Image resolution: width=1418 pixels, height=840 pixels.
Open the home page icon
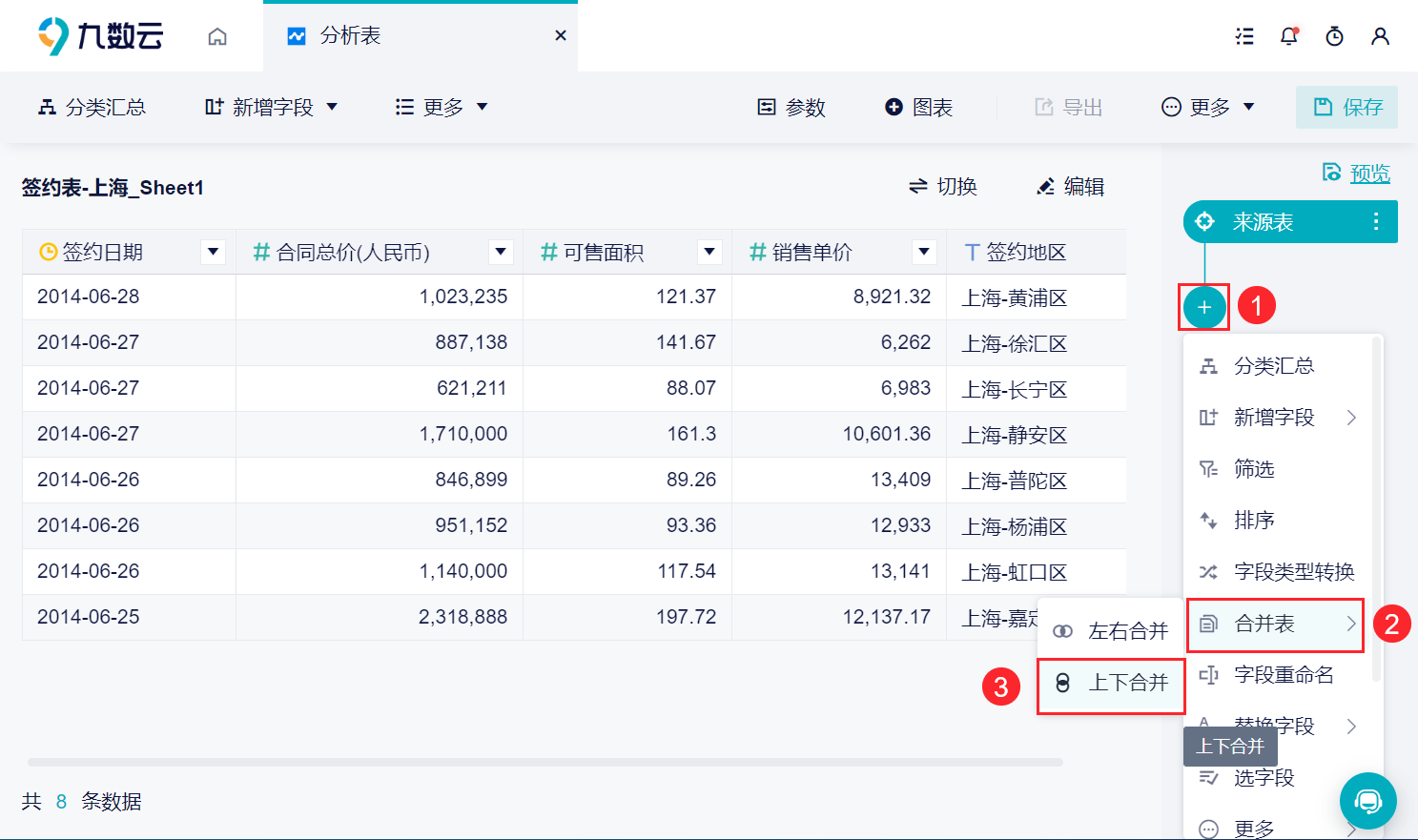(x=217, y=36)
